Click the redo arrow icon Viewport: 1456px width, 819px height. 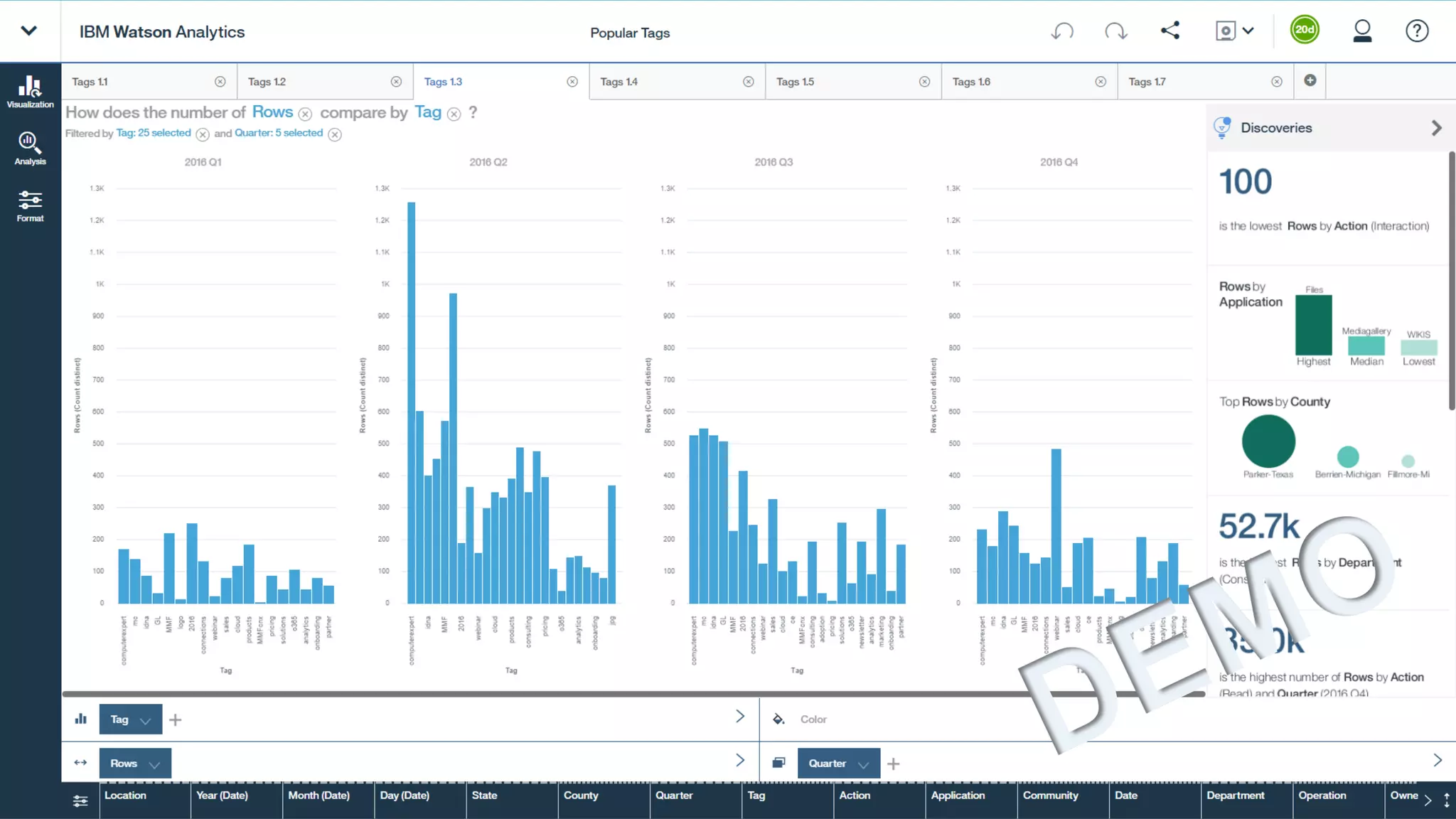(1116, 31)
